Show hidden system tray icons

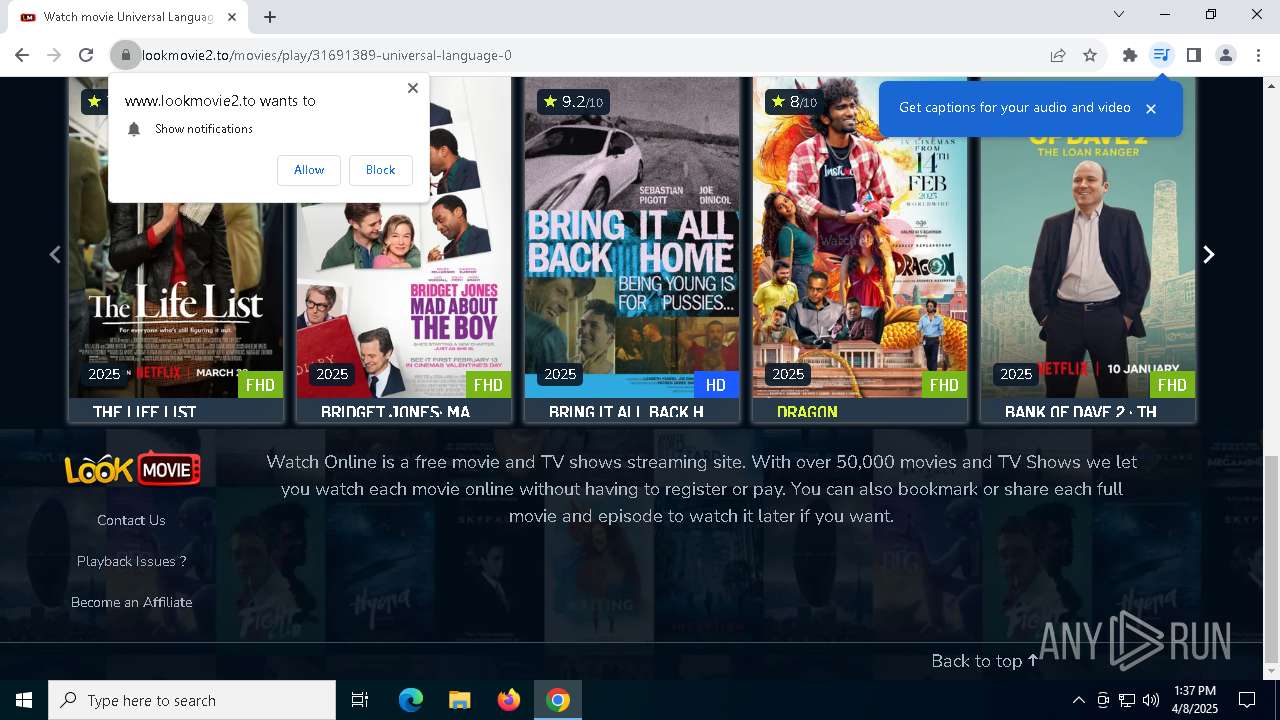1078,700
